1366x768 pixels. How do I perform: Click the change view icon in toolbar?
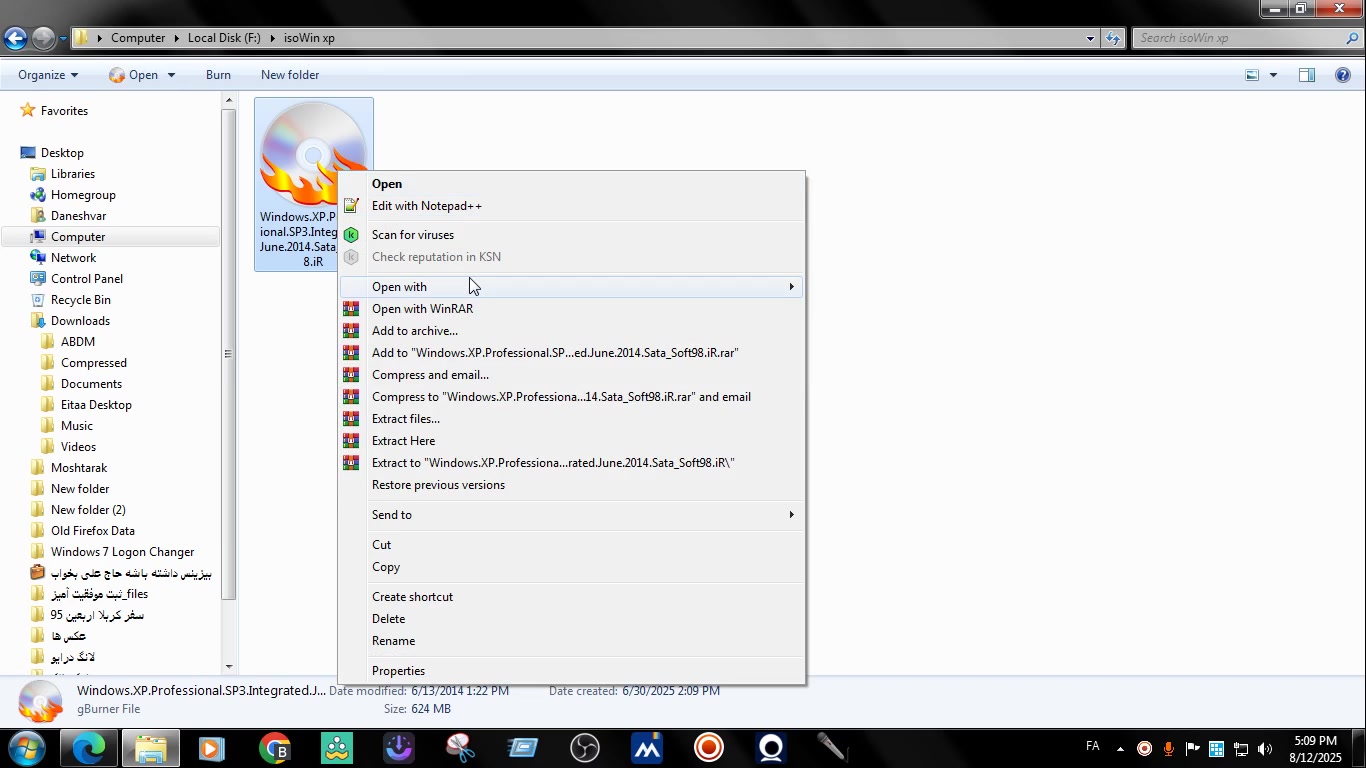pyautogui.click(x=1252, y=75)
